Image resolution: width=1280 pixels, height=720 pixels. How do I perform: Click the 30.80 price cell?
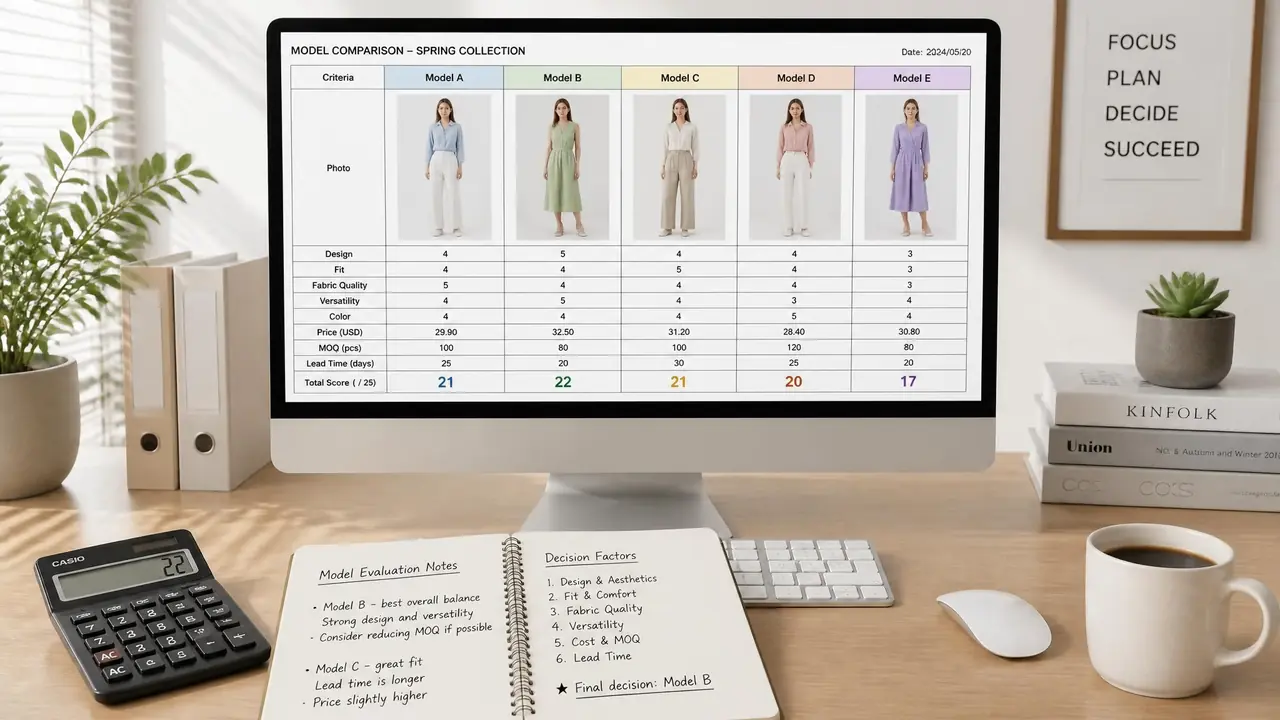(909, 332)
